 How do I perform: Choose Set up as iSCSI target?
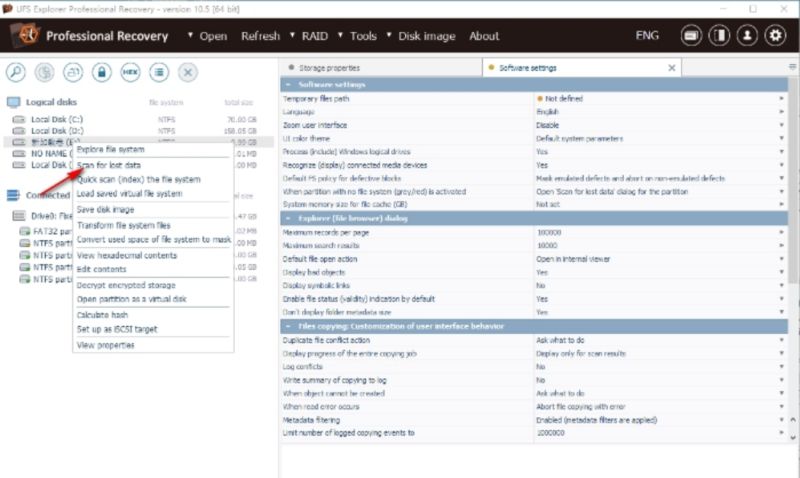point(117,330)
